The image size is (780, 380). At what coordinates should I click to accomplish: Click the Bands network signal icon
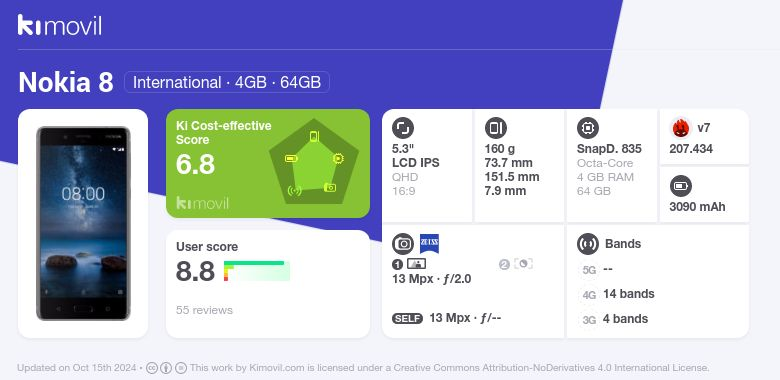tap(587, 244)
